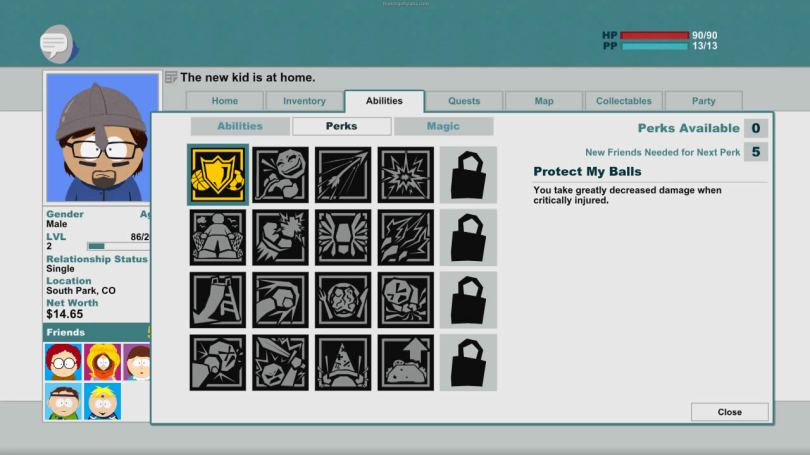
Task: Choose the slide and ladder perk icon
Action: 218,300
